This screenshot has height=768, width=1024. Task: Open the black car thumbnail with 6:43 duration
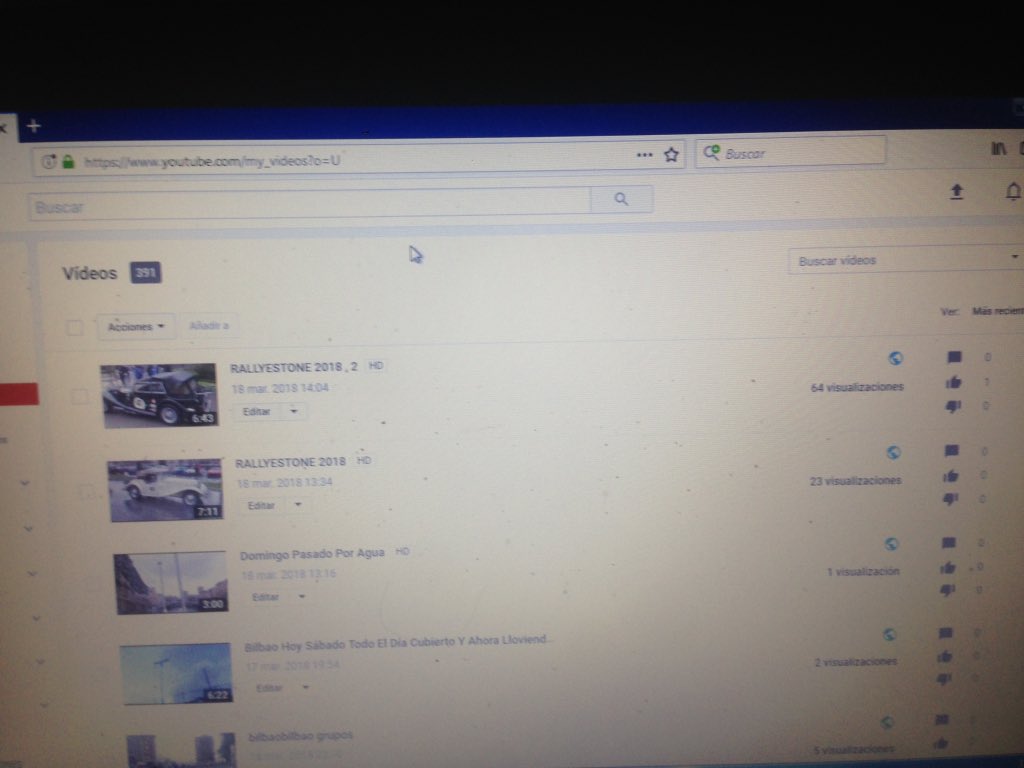pos(159,396)
